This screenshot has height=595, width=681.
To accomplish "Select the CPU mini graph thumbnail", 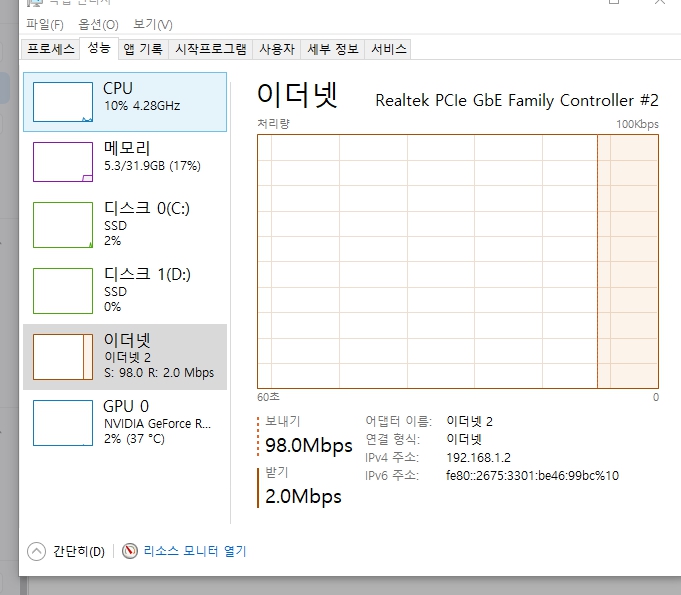I will pos(63,102).
